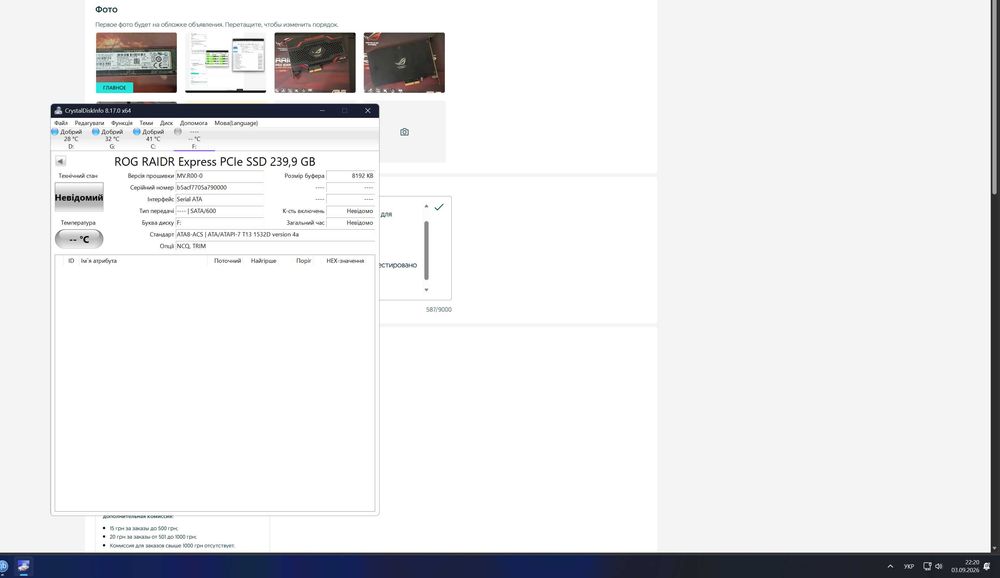The image size is (1000, 578).
Task: Click the description box scrollbar thumb
Action: 426,250
